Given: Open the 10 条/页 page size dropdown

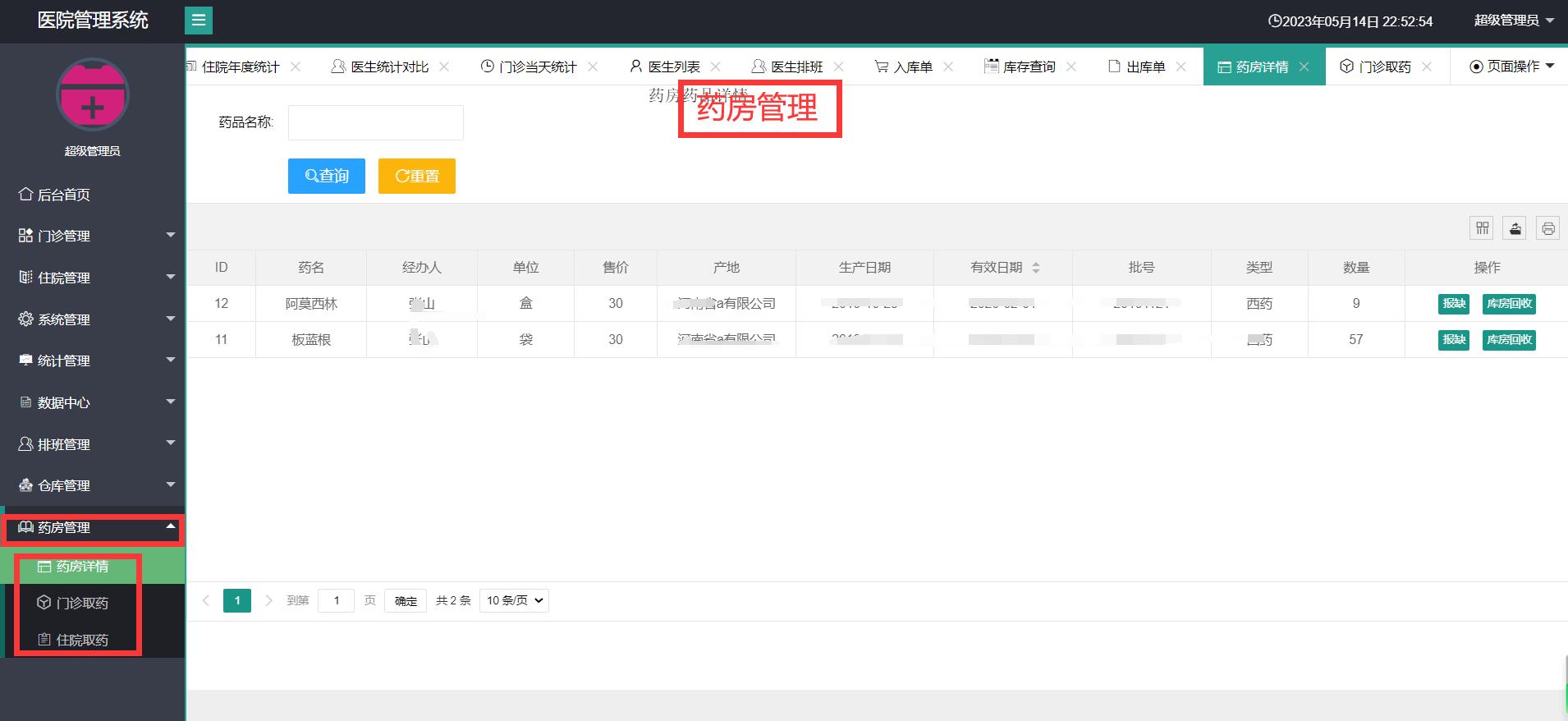Looking at the screenshot, I should tap(514, 600).
